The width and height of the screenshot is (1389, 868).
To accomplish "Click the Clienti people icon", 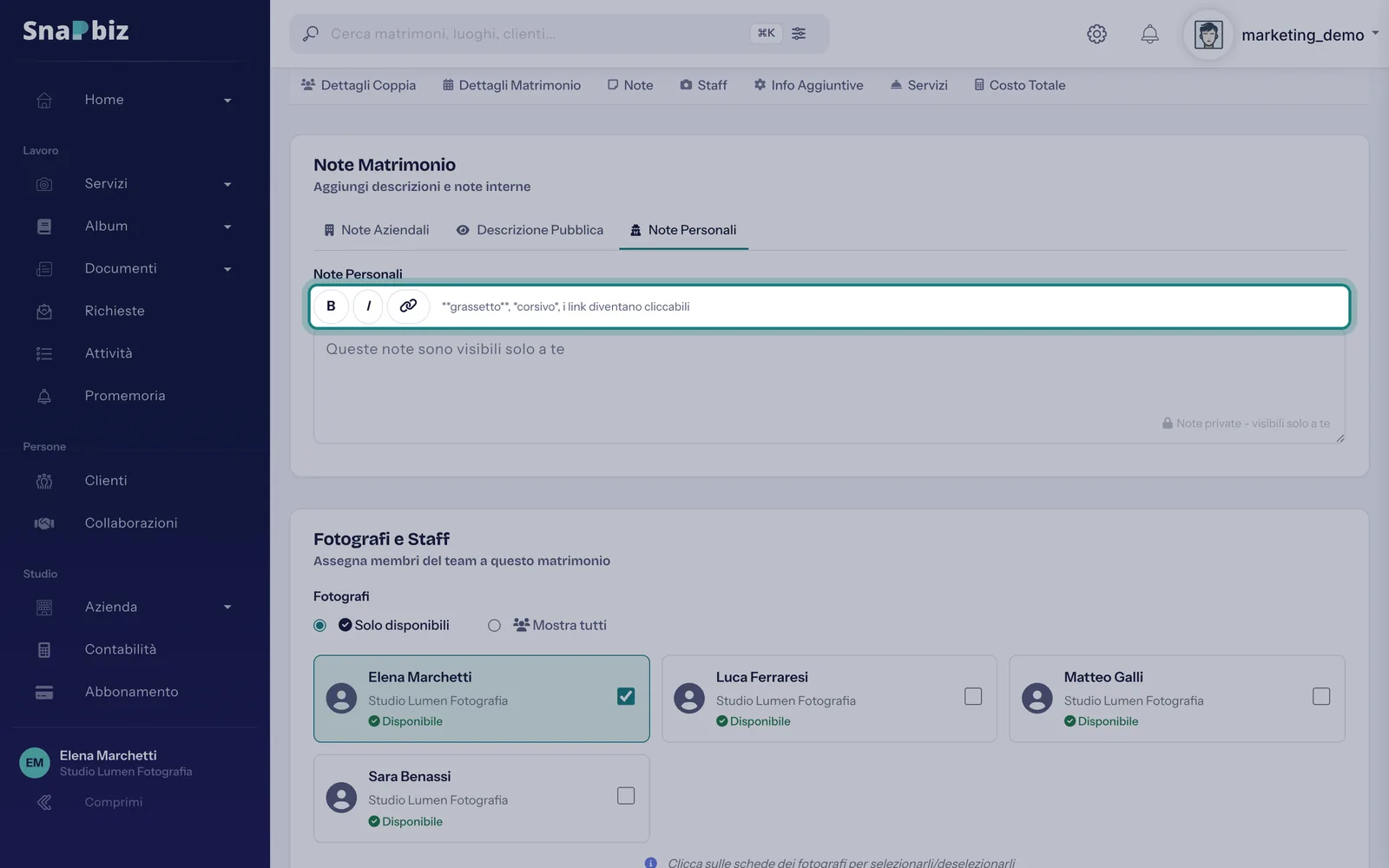I will point(44,481).
